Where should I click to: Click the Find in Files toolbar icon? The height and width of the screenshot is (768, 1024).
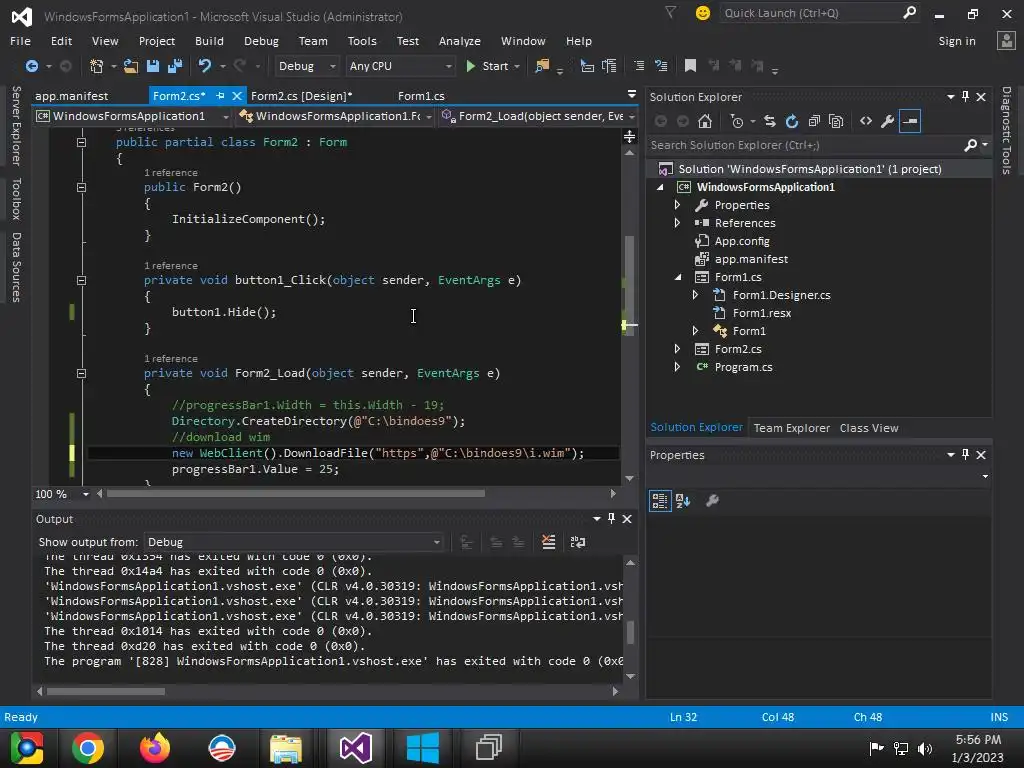(x=542, y=66)
